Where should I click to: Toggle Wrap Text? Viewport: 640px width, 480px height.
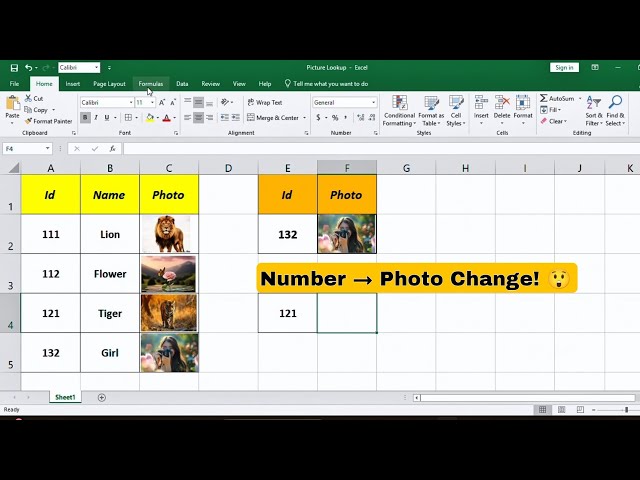click(265, 102)
